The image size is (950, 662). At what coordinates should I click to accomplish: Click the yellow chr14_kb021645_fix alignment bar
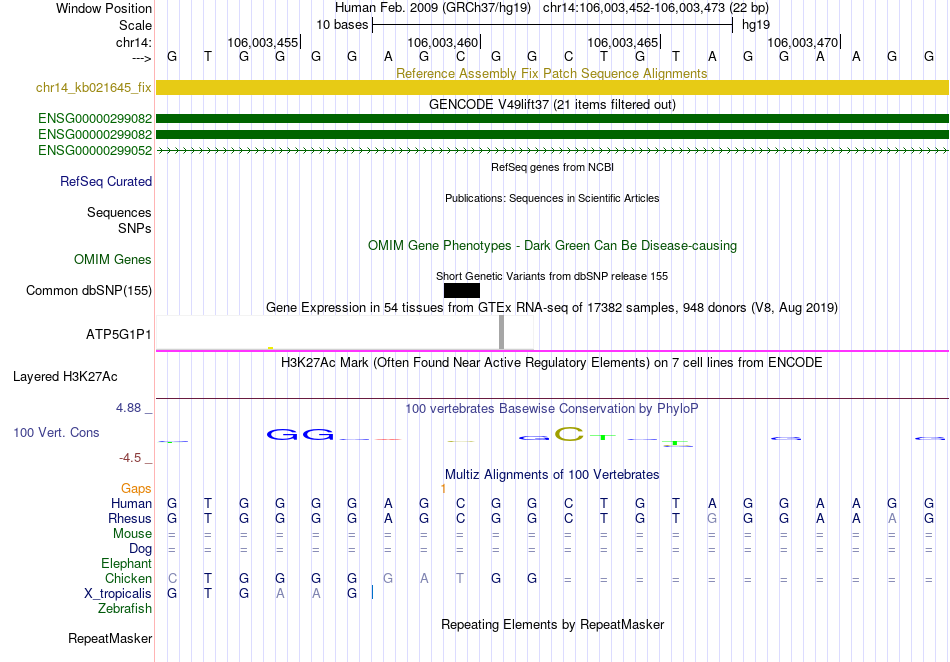click(x=552, y=87)
